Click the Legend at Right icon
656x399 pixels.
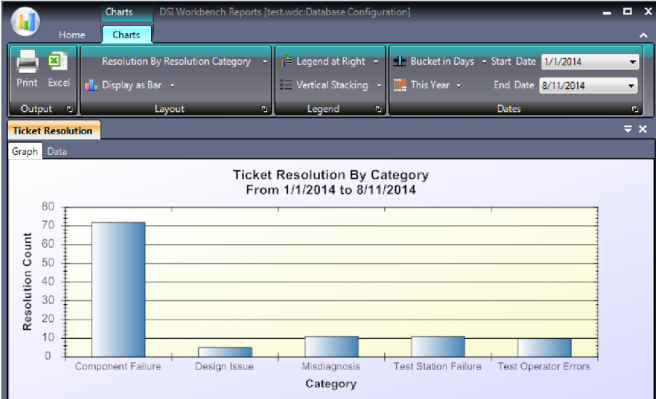[287, 61]
